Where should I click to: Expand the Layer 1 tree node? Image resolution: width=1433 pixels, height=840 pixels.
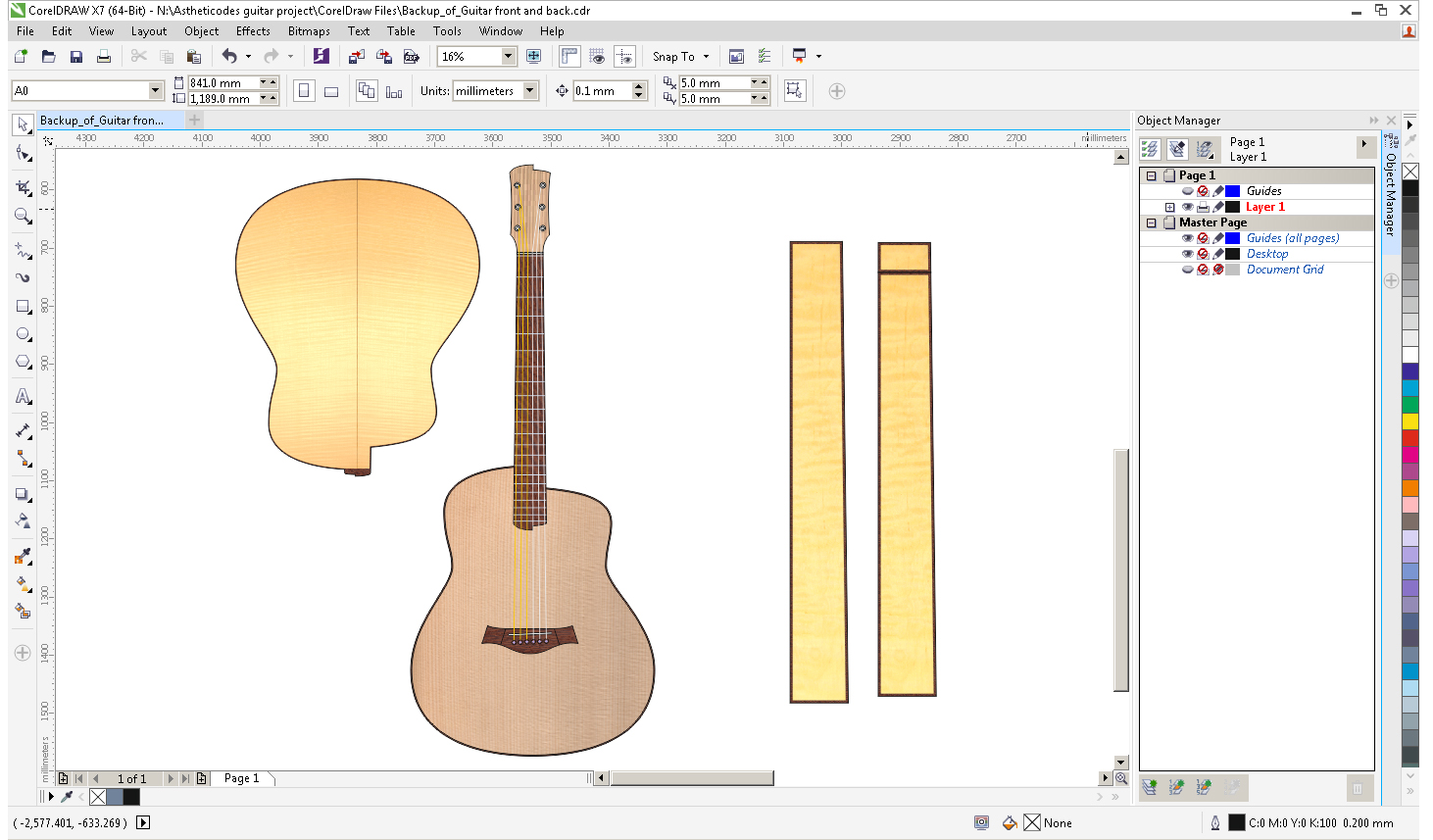[x=1169, y=207]
